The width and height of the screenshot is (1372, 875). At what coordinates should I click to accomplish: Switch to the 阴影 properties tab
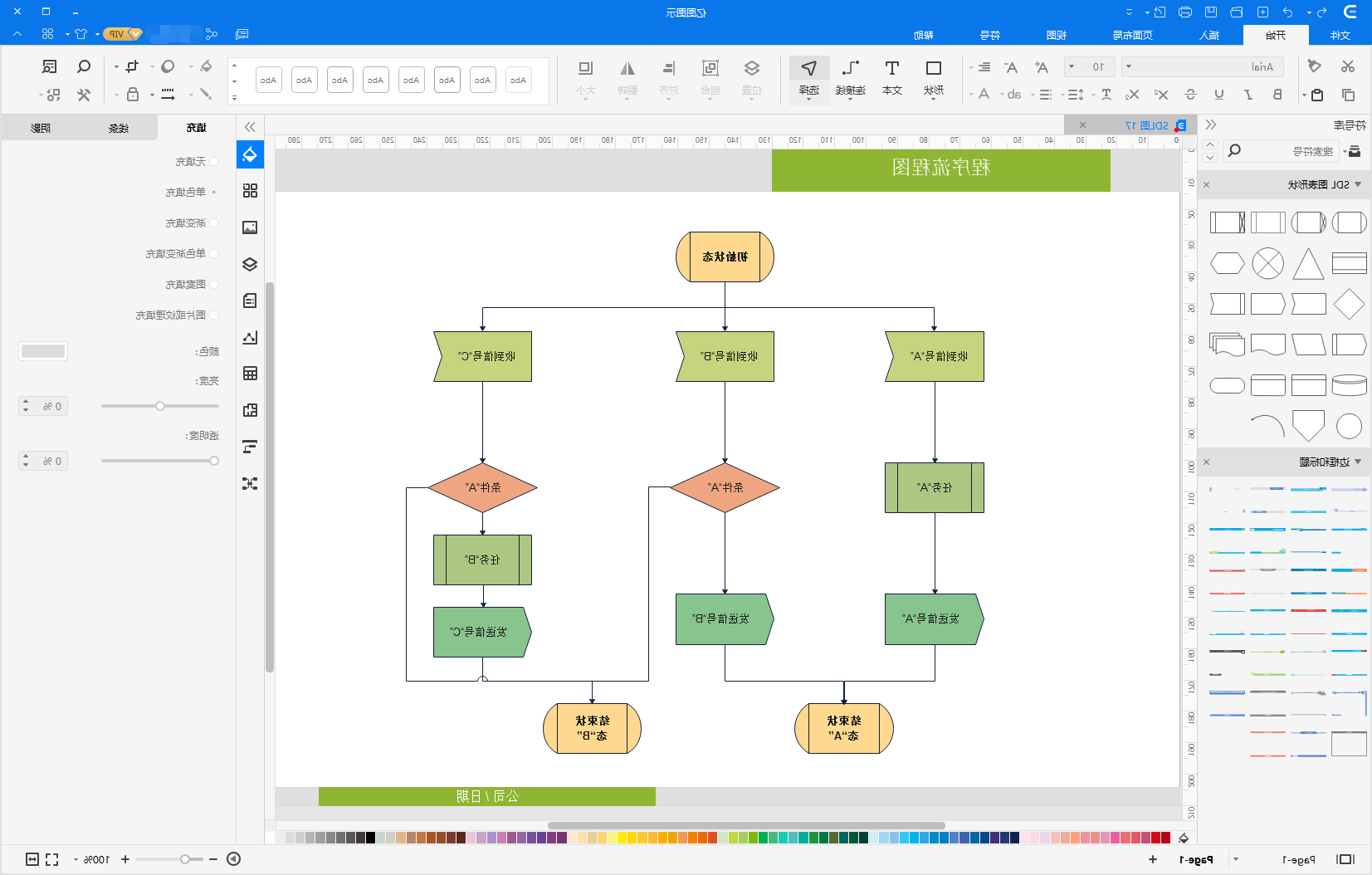(40, 127)
